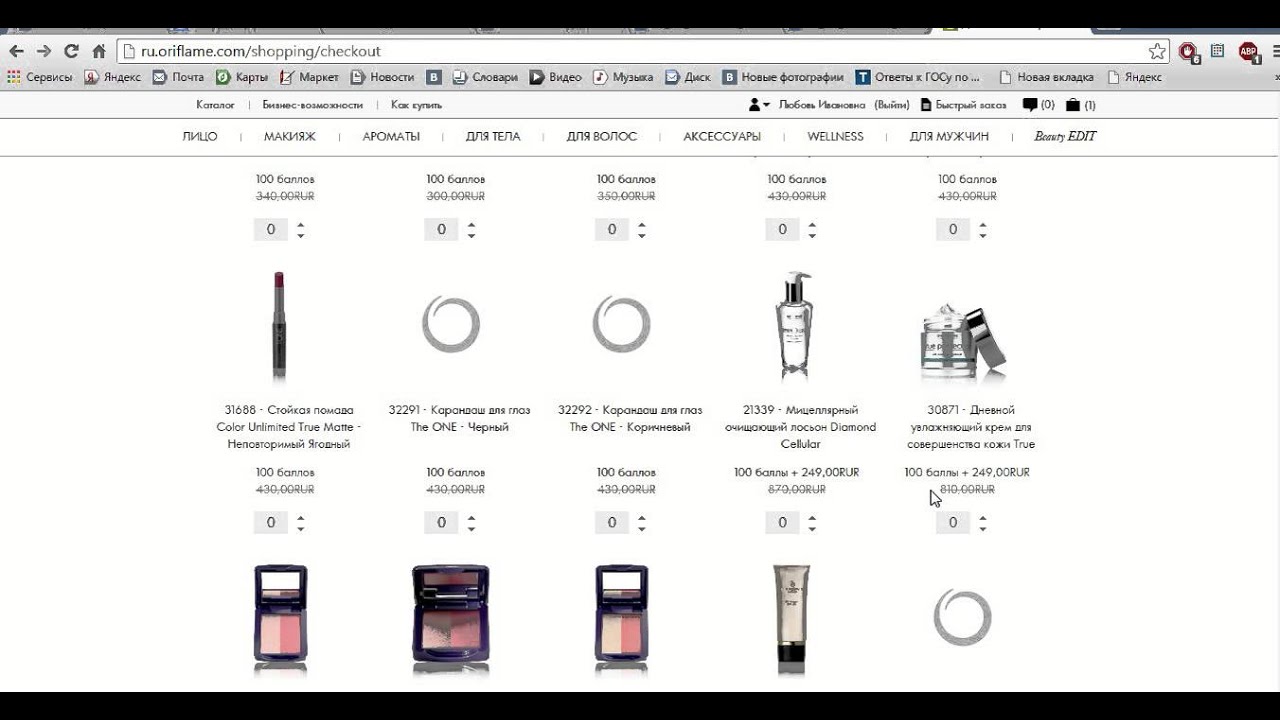
Task: Click the Выйти logout link
Action: click(892, 105)
